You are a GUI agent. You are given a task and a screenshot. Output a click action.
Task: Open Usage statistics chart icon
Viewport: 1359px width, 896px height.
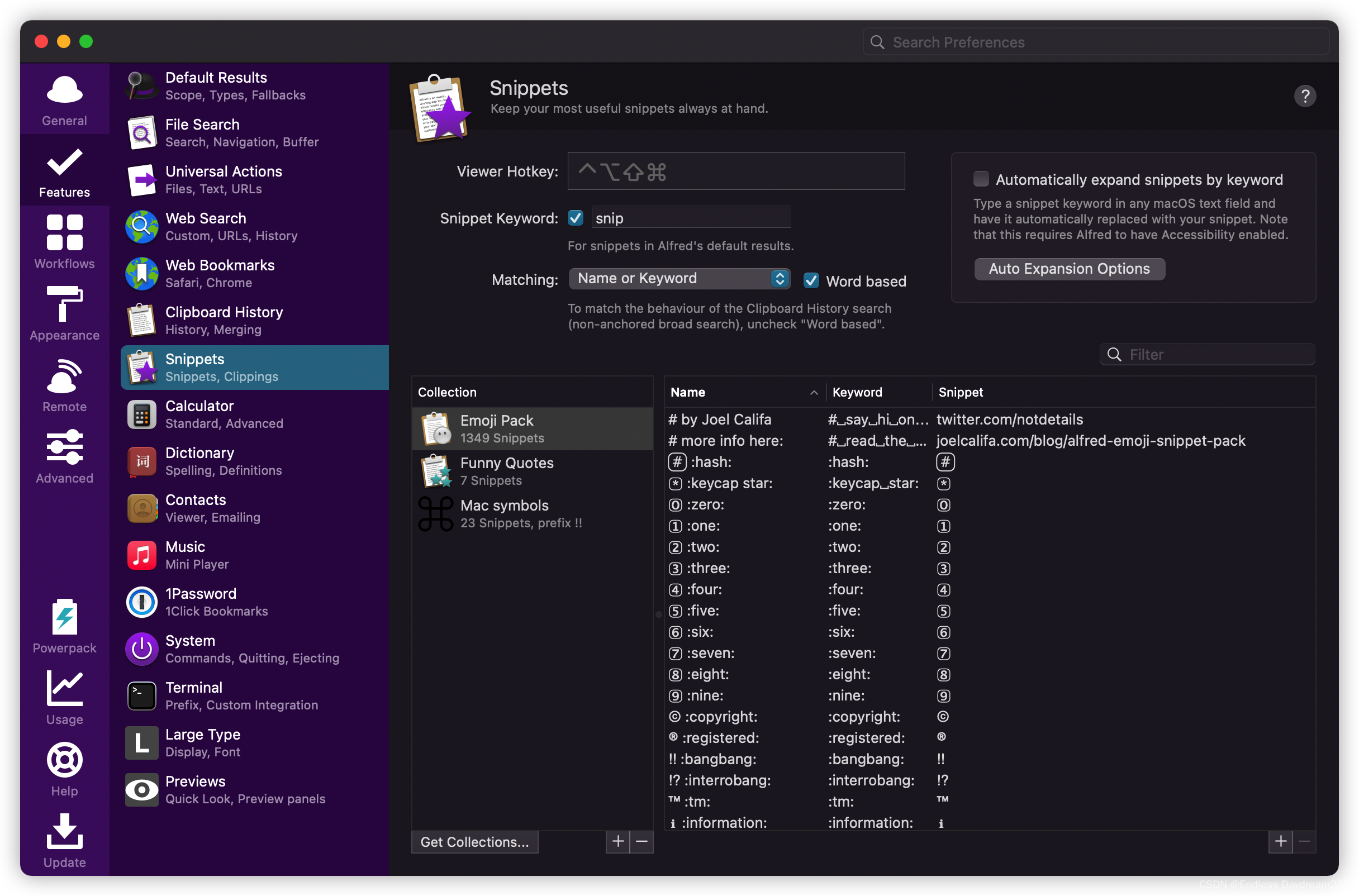tap(65, 688)
